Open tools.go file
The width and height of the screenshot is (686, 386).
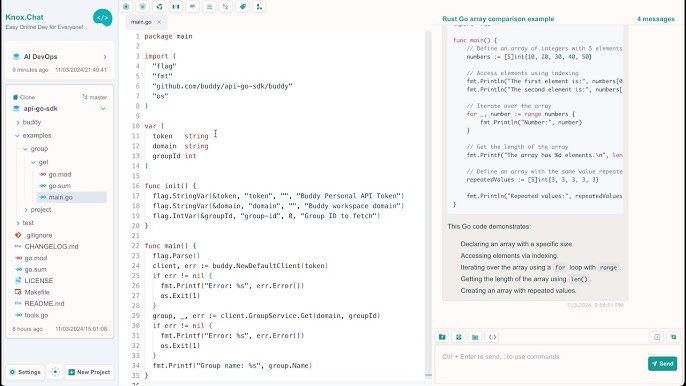point(32,315)
